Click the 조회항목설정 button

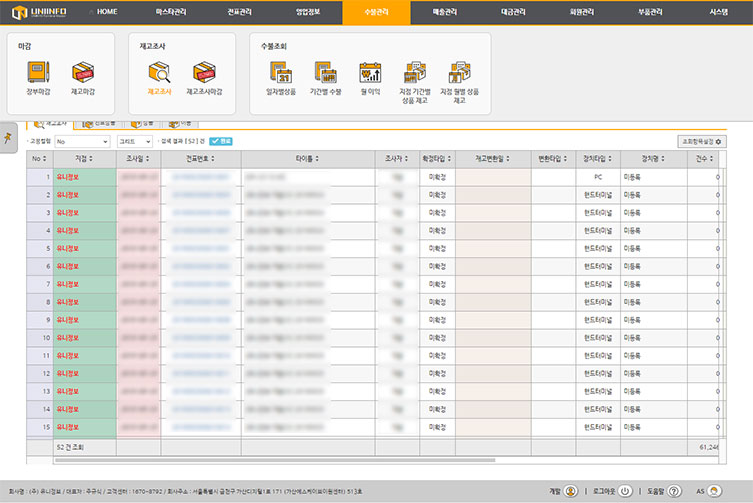pos(701,141)
